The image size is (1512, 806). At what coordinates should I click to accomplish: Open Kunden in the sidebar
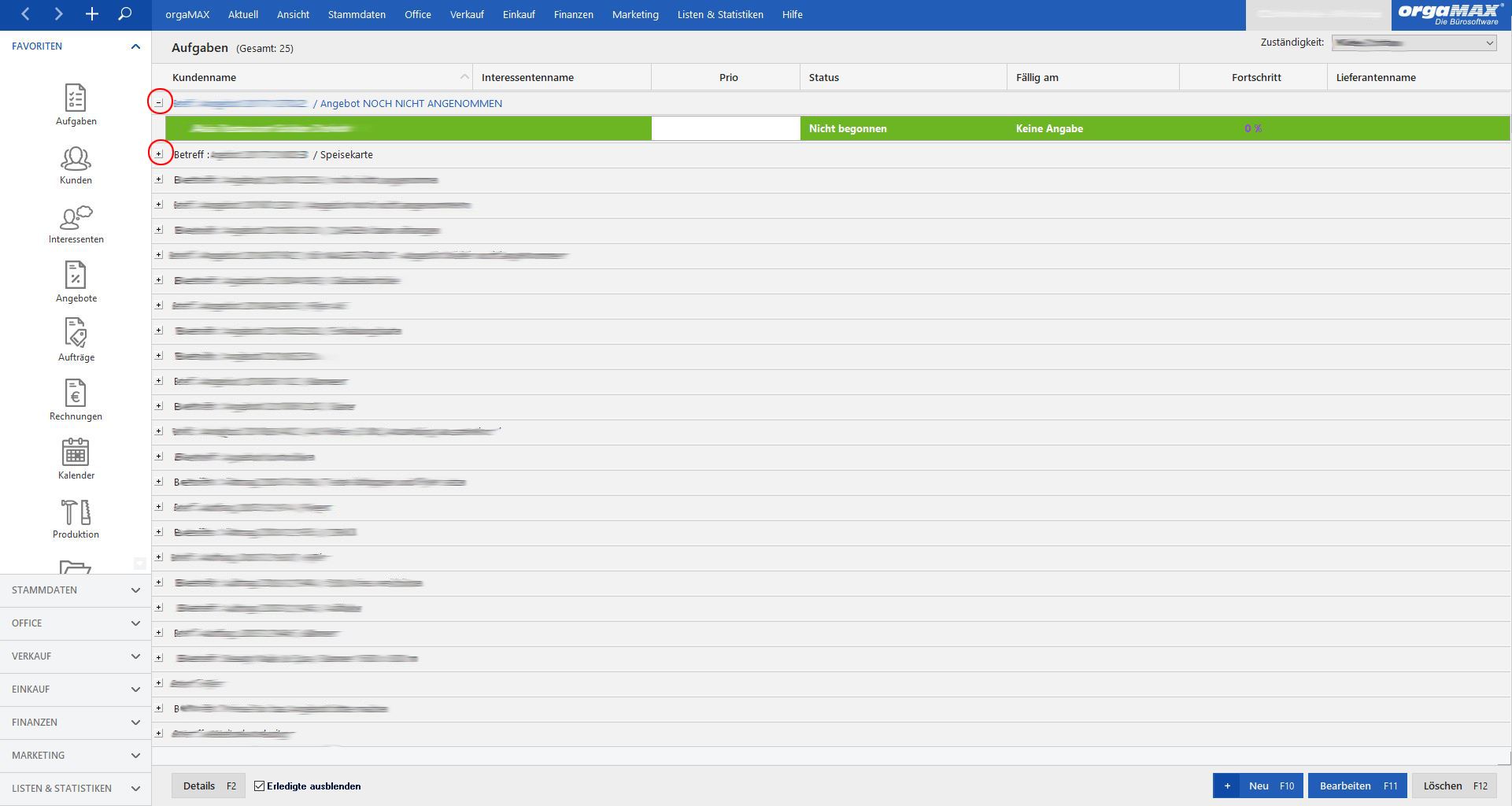(76, 165)
